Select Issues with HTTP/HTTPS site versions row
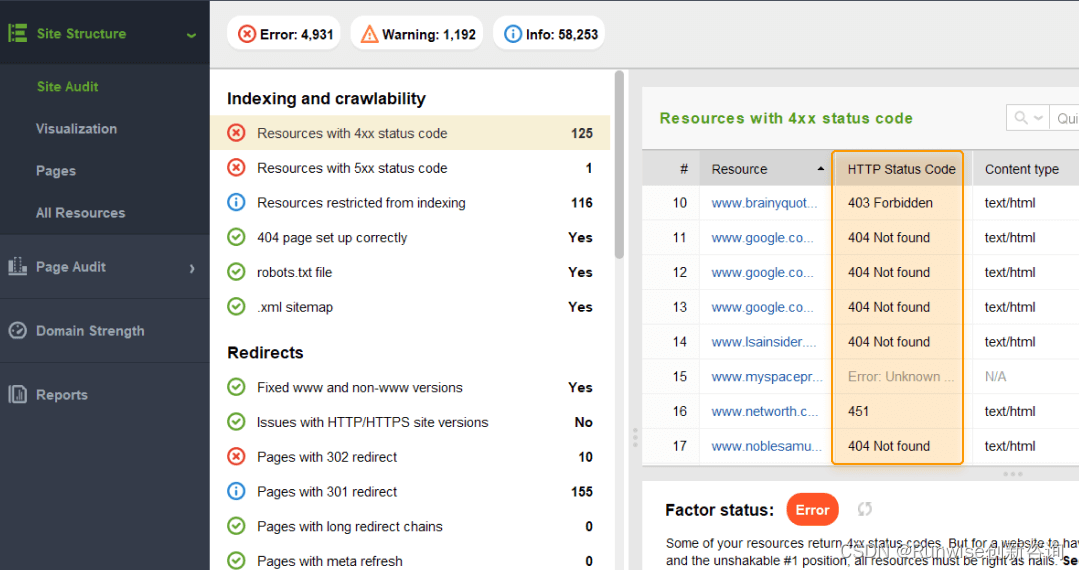Screen dimensions: 1079x570 pos(410,422)
